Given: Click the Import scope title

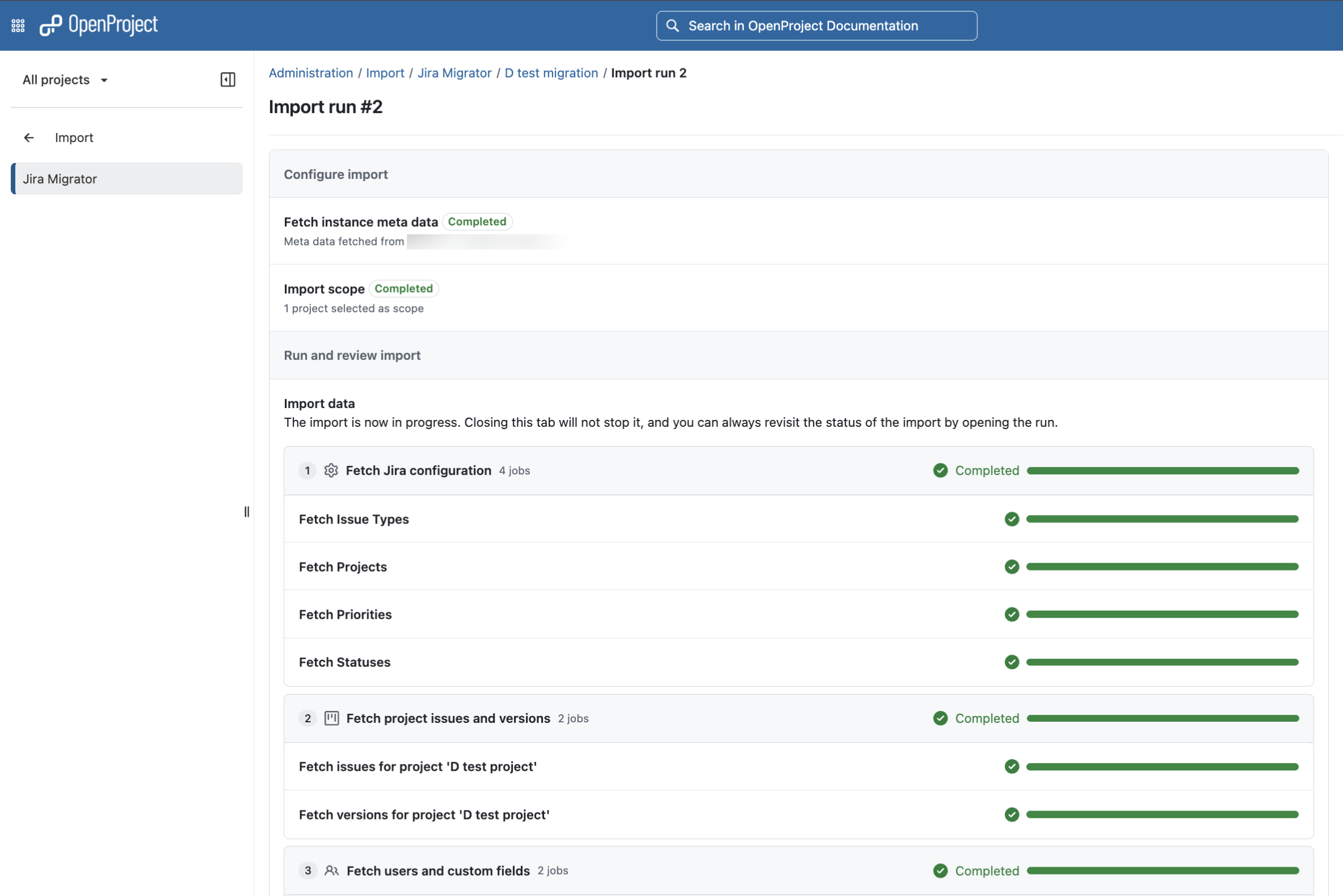Looking at the screenshot, I should [324, 289].
